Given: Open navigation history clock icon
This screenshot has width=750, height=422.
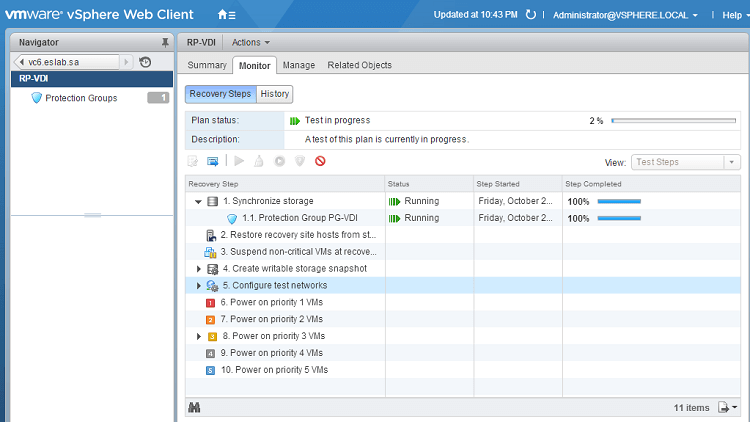Looking at the screenshot, I should pyautogui.click(x=146, y=62).
